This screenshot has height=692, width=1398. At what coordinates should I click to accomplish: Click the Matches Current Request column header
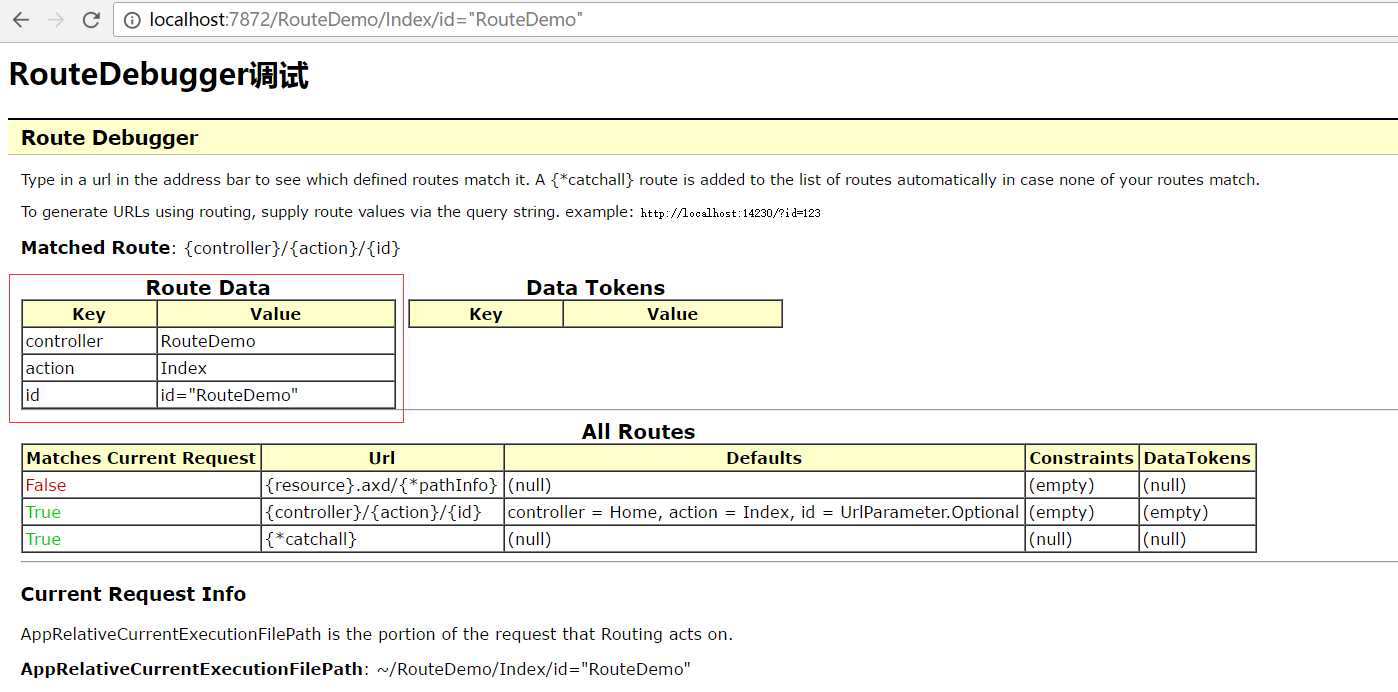(x=141, y=458)
